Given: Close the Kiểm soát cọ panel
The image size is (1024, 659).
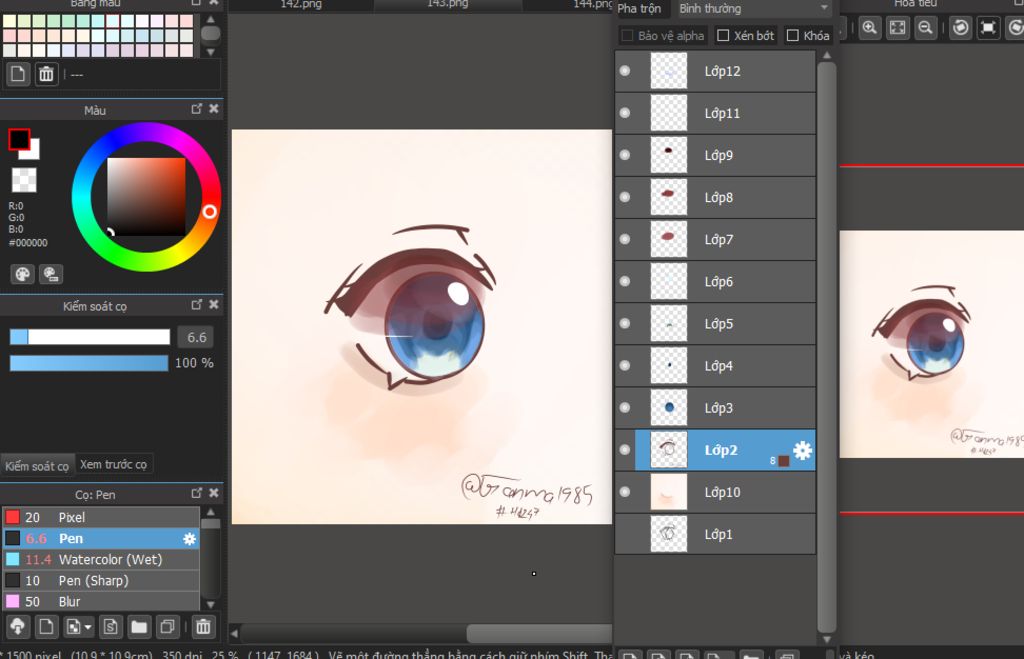Looking at the screenshot, I should [x=214, y=305].
